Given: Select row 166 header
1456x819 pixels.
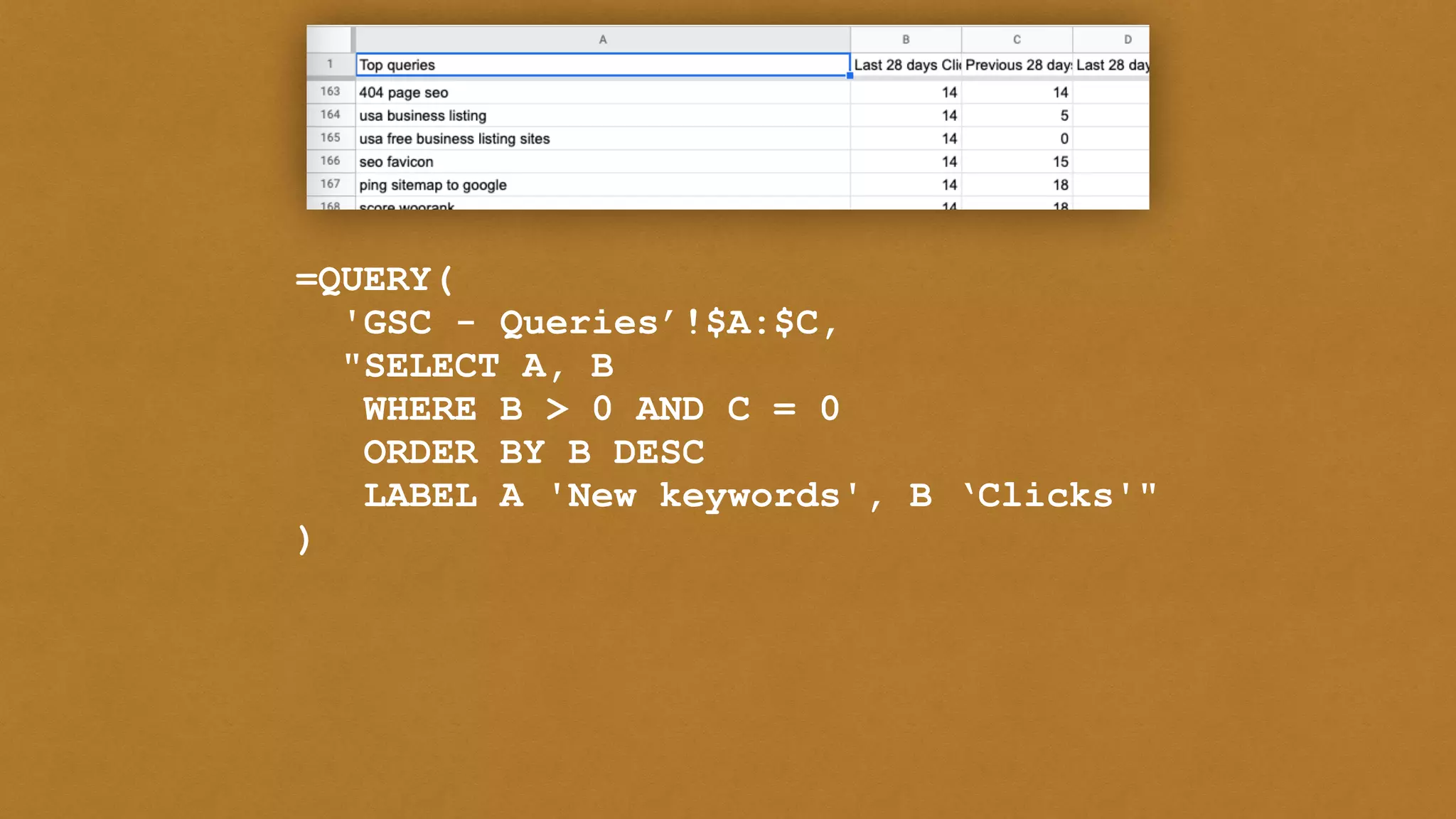Looking at the screenshot, I should pyautogui.click(x=330, y=161).
